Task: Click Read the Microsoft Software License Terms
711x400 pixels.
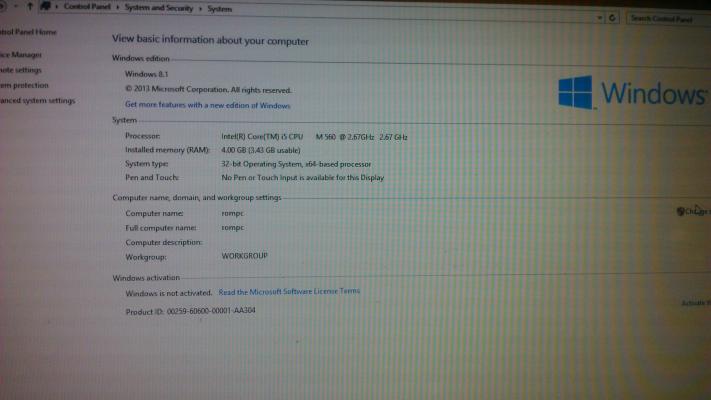Action: [x=289, y=292]
